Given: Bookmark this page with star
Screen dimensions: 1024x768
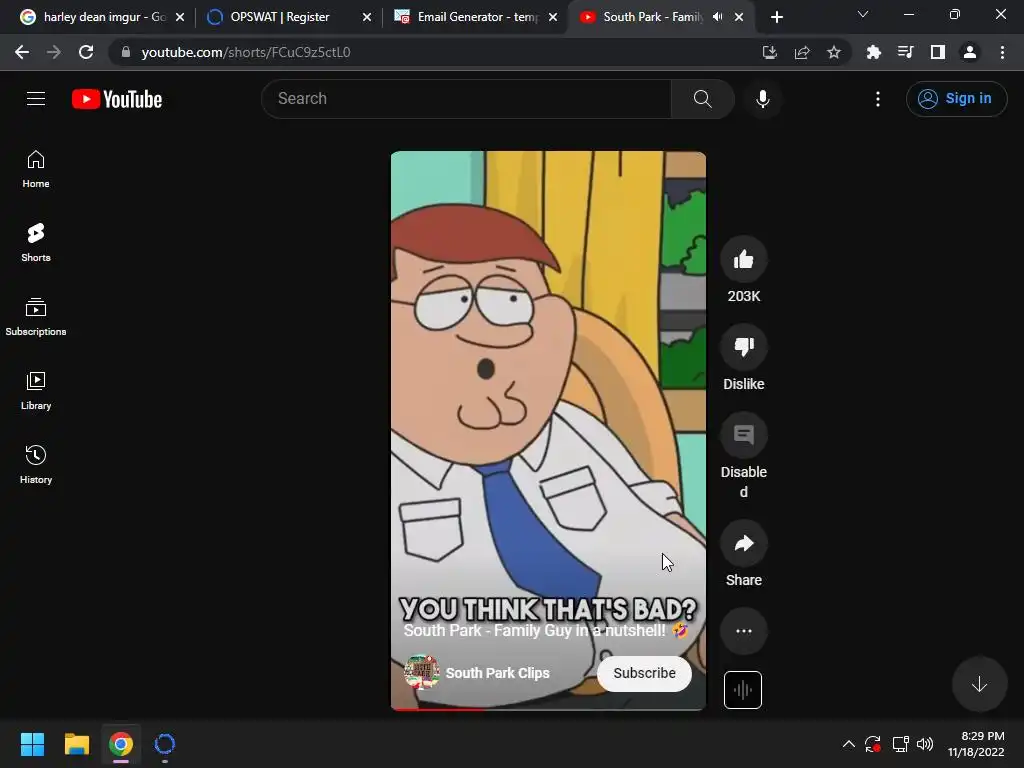Looking at the screenshot, I should pyautogui.click(x=833, y=52).
